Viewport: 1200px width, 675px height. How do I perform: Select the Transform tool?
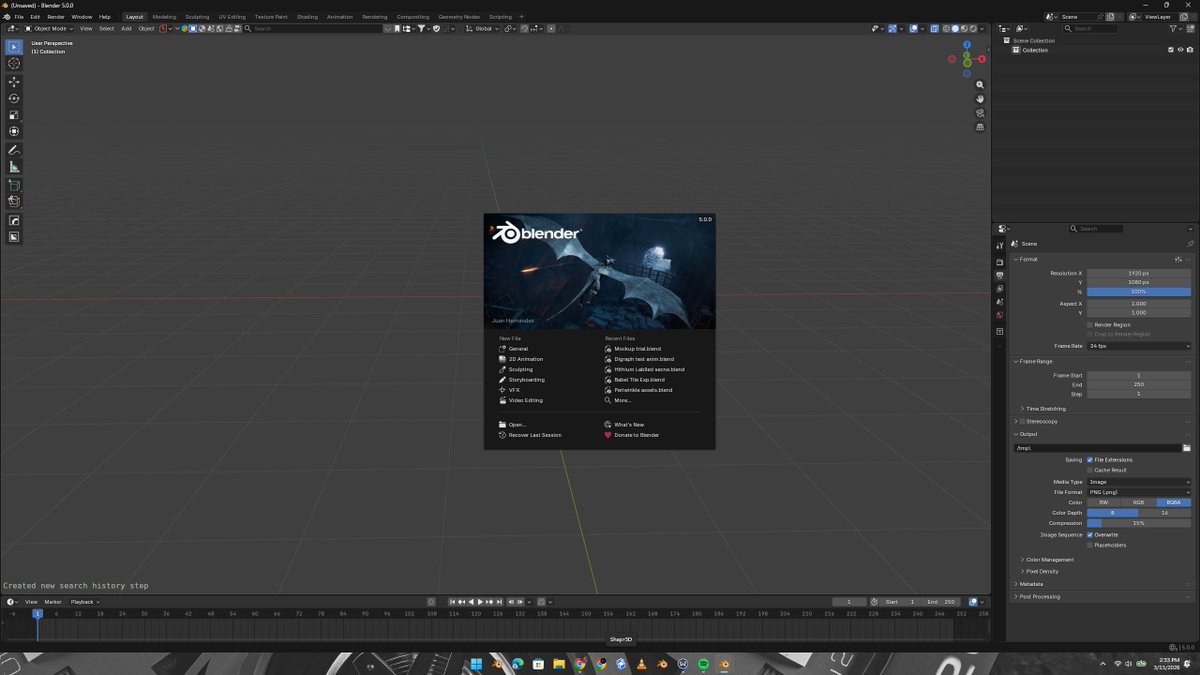pos(14,131)
